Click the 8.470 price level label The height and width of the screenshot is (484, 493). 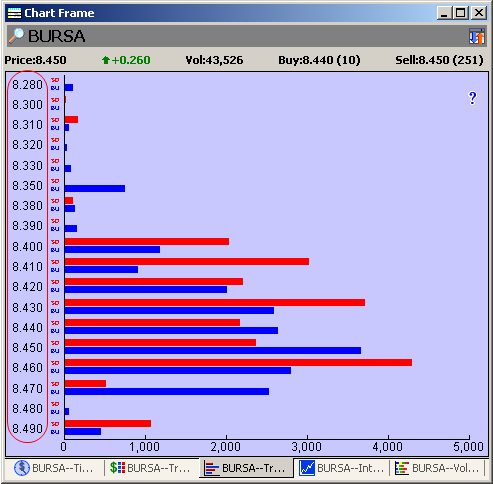point(27,389)
